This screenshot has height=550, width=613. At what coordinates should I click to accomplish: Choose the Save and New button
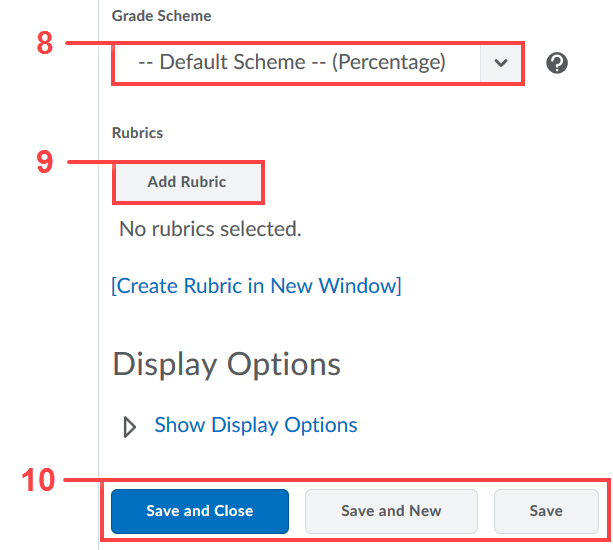pyautogui.click(x=391, y=511)
